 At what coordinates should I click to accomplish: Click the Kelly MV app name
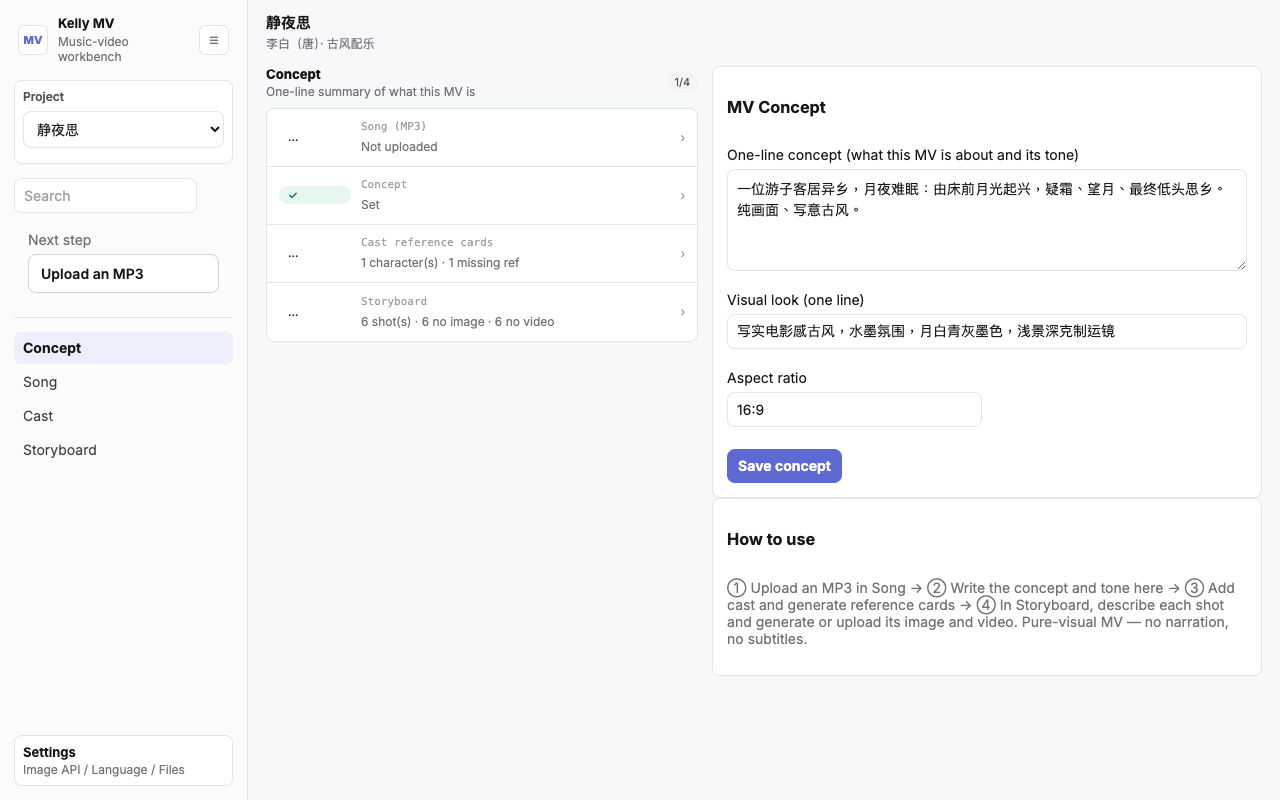[x=86, y=23]
